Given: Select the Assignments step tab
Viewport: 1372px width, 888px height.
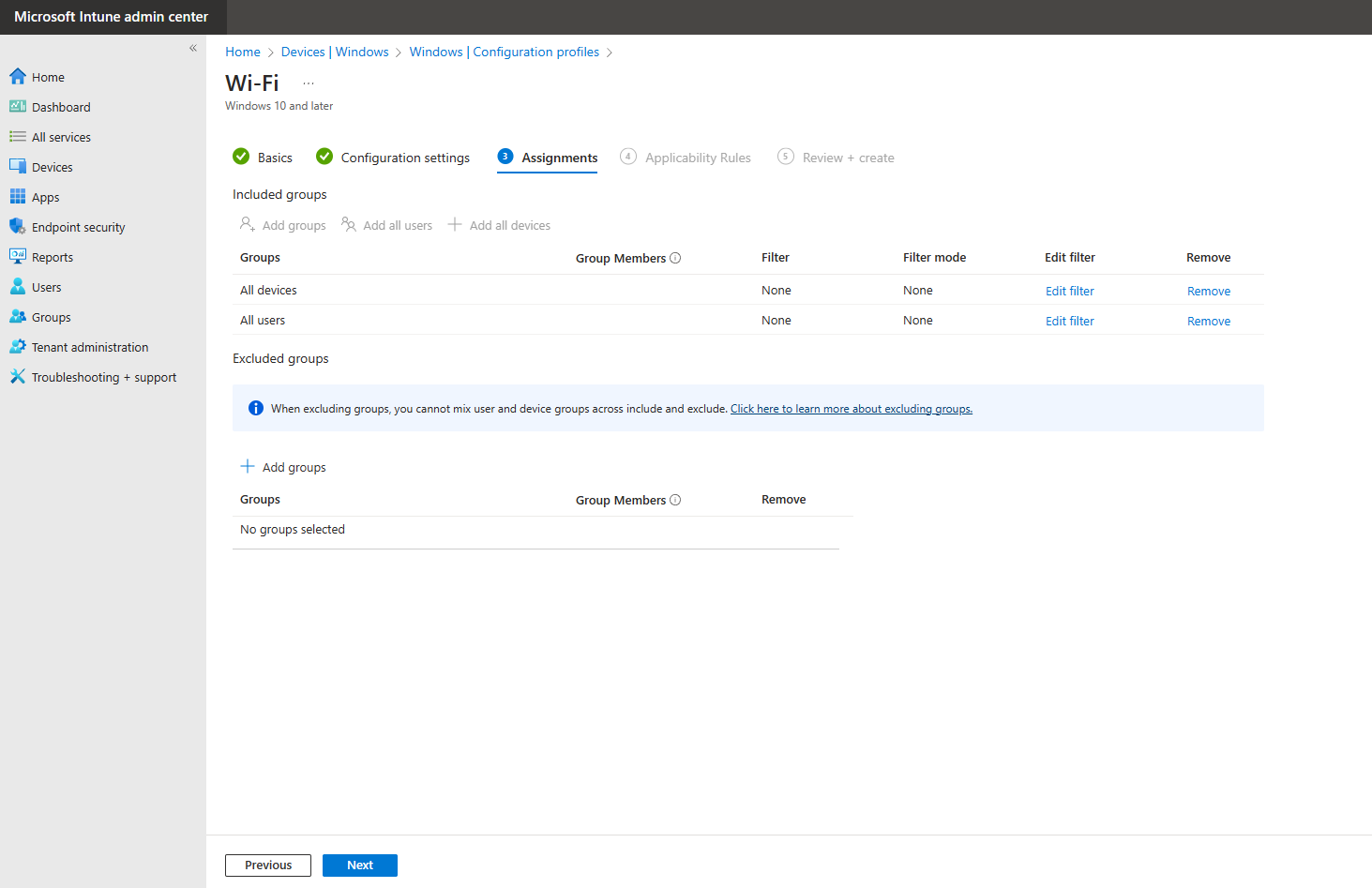Looking at the screenshot, I should tap(548, 158).
